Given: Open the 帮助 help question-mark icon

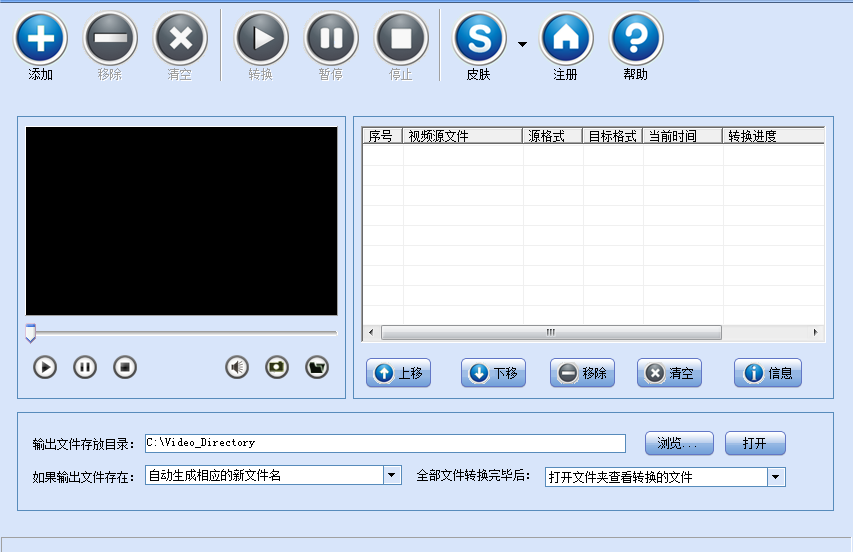Looking at the screenshot, I should (x=636, y=38).
